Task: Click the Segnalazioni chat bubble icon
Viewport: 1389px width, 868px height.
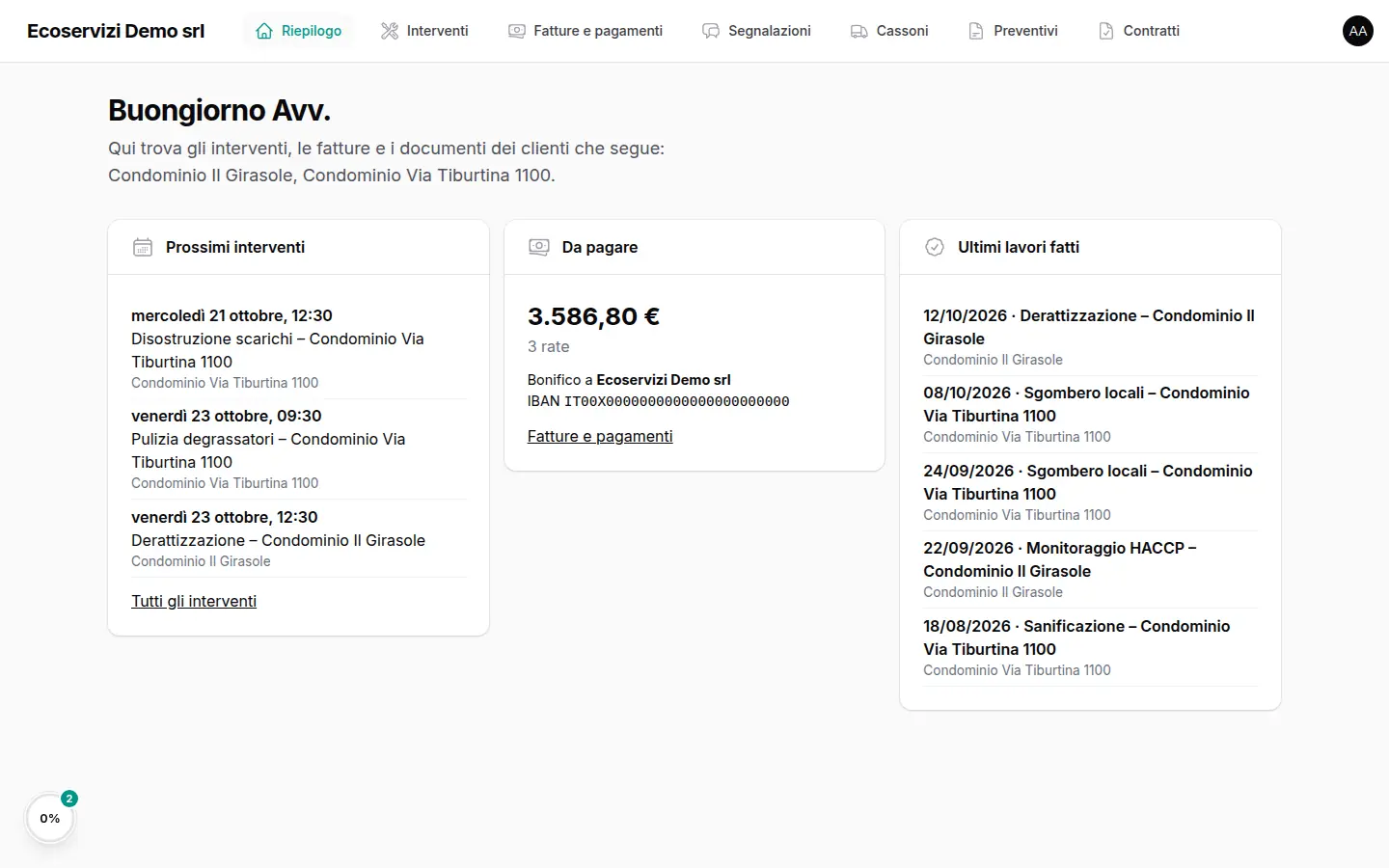Action: [711, 31]
